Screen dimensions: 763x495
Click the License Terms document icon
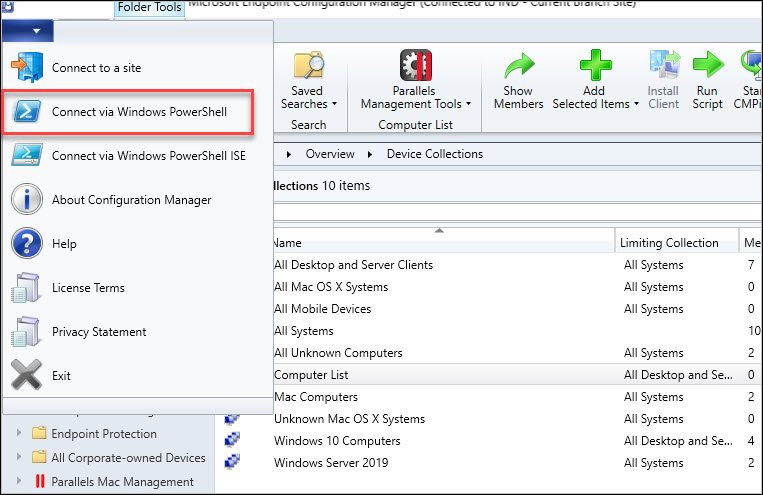coord(25,287)
